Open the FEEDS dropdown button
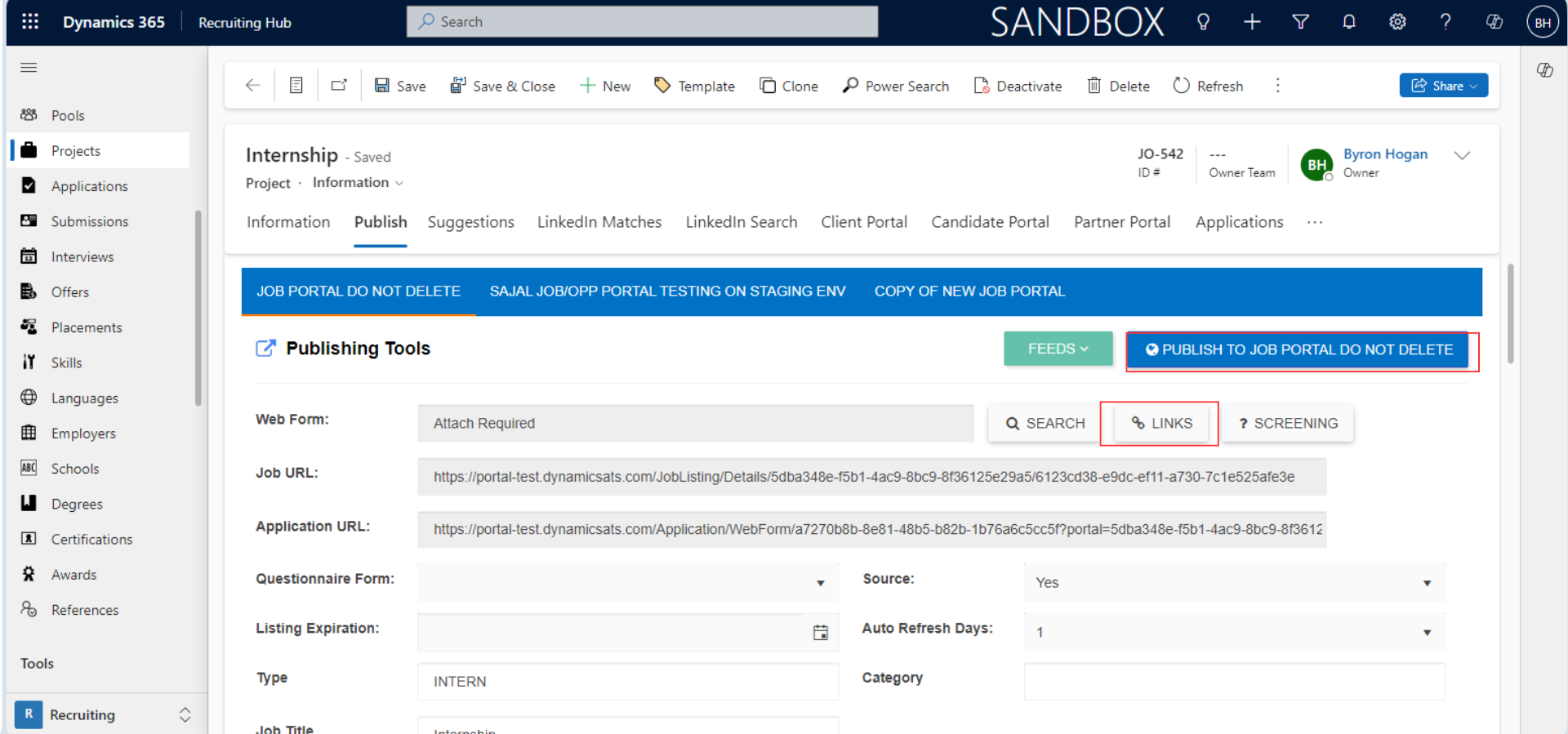1568x734 pixels. tap(1058, 349)
